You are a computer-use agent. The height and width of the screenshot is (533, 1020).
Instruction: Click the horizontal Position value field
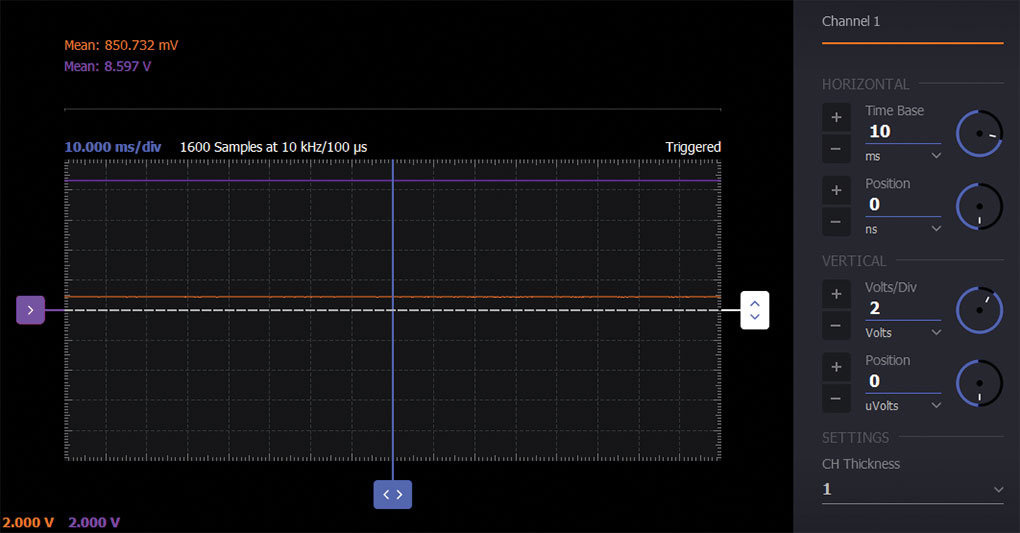[x=903, y=204]
